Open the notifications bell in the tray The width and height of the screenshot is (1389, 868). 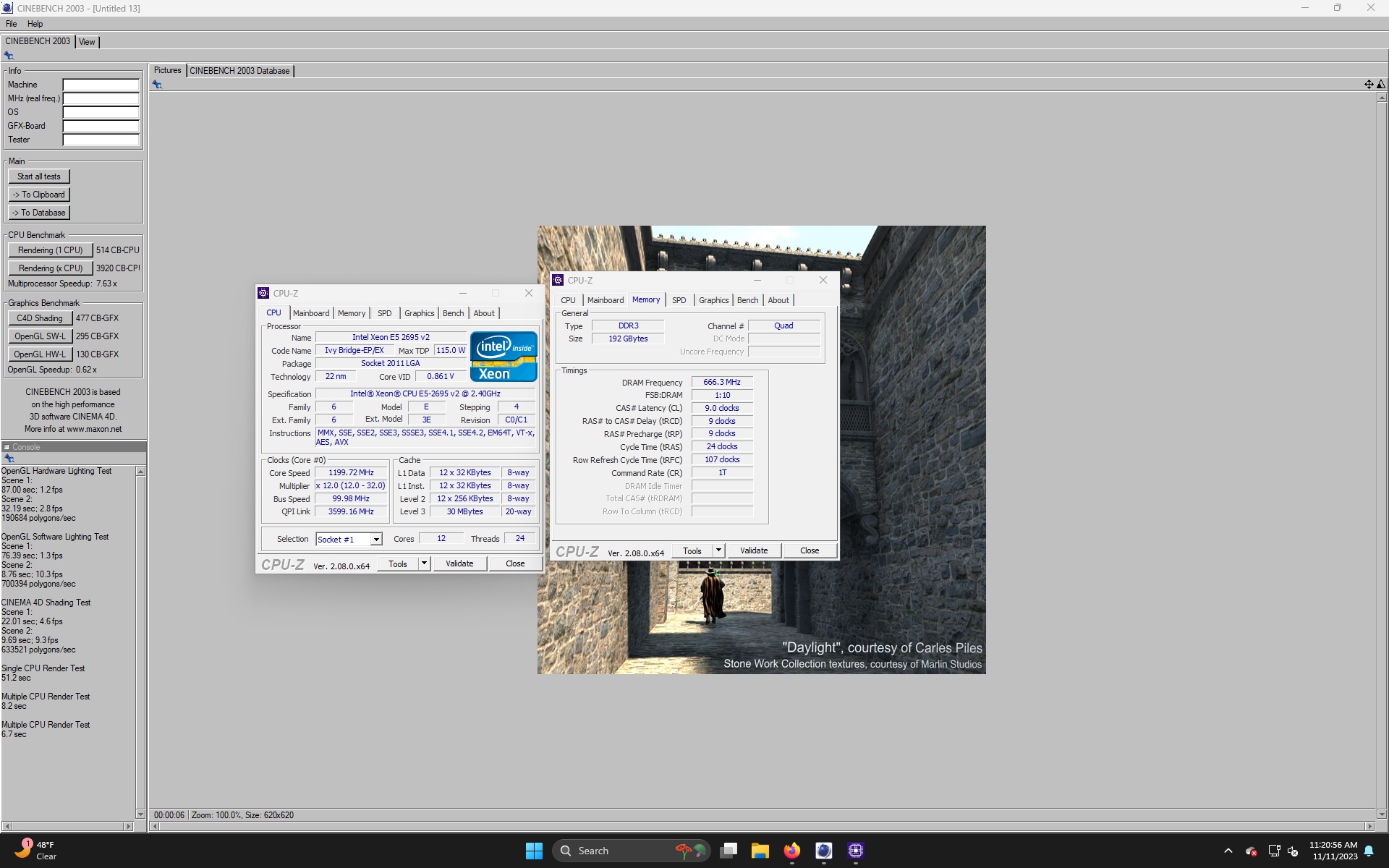tap(1369, 851)
